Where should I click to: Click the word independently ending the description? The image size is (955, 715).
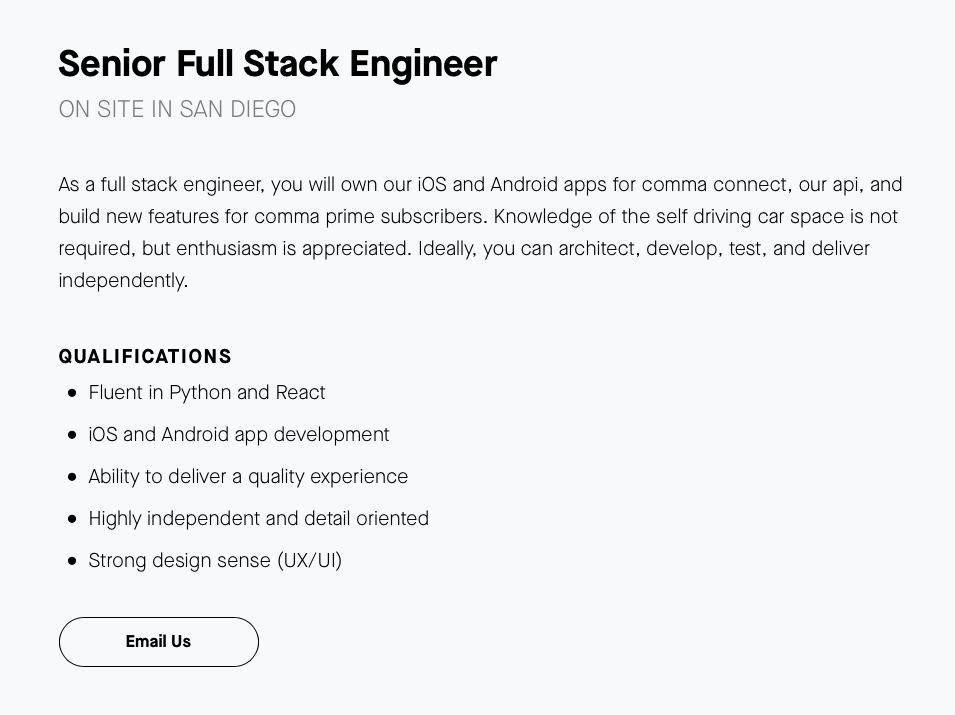click(122, 281)
